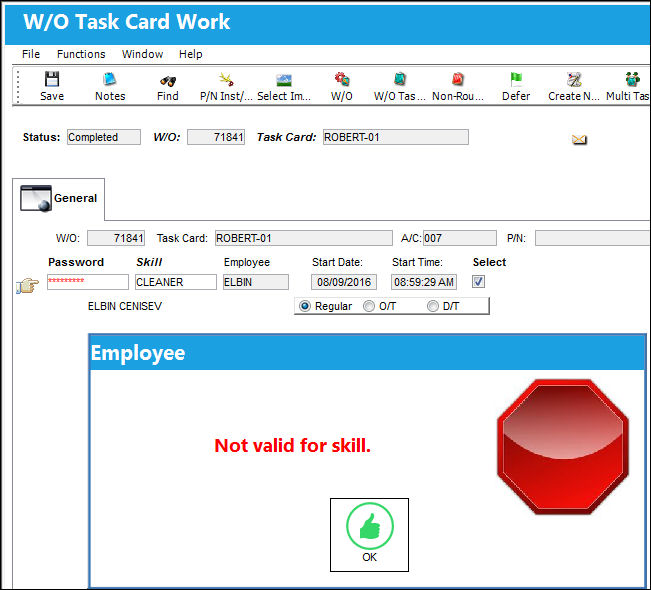Click the General tab W/O field 71841
Viewport: 651px width, 590px height.
[116, 238]
